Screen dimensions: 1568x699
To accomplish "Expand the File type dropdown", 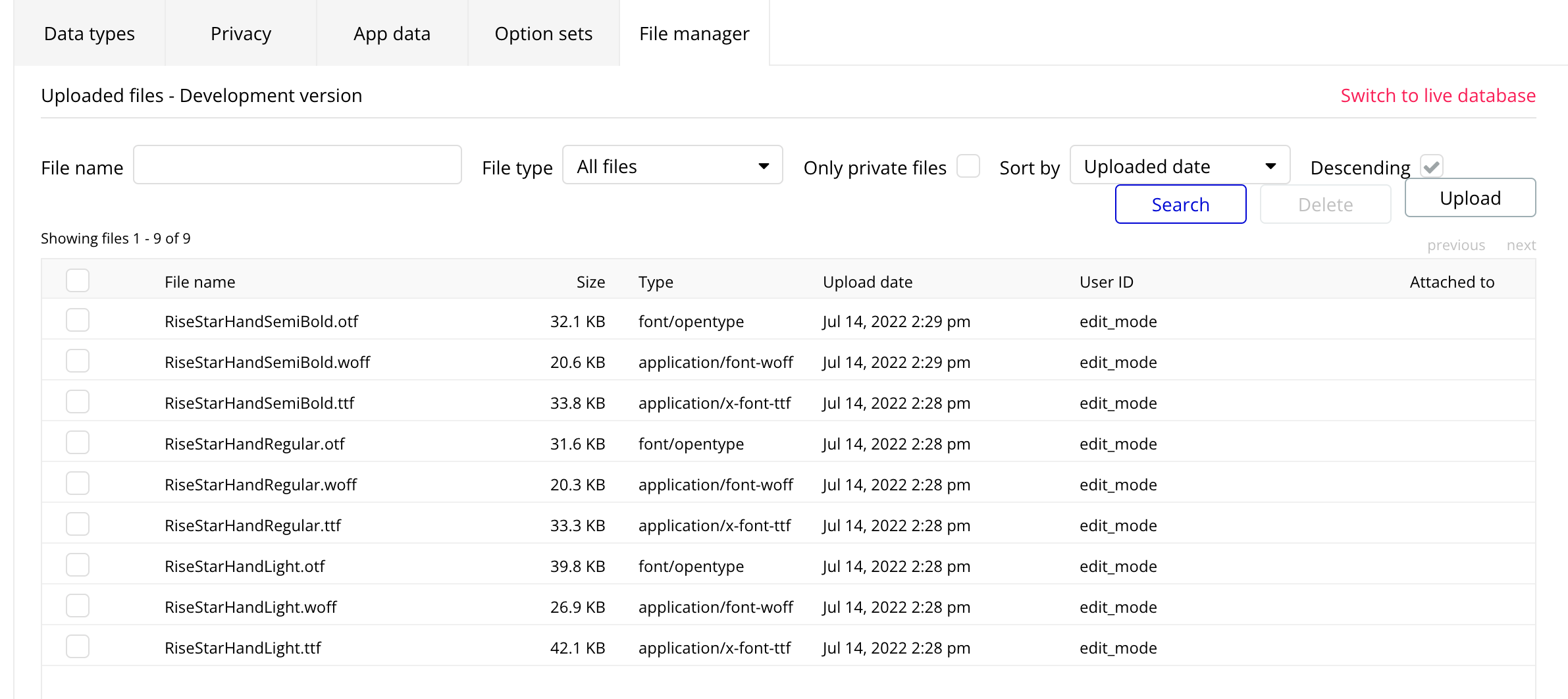I will (672, 165).
